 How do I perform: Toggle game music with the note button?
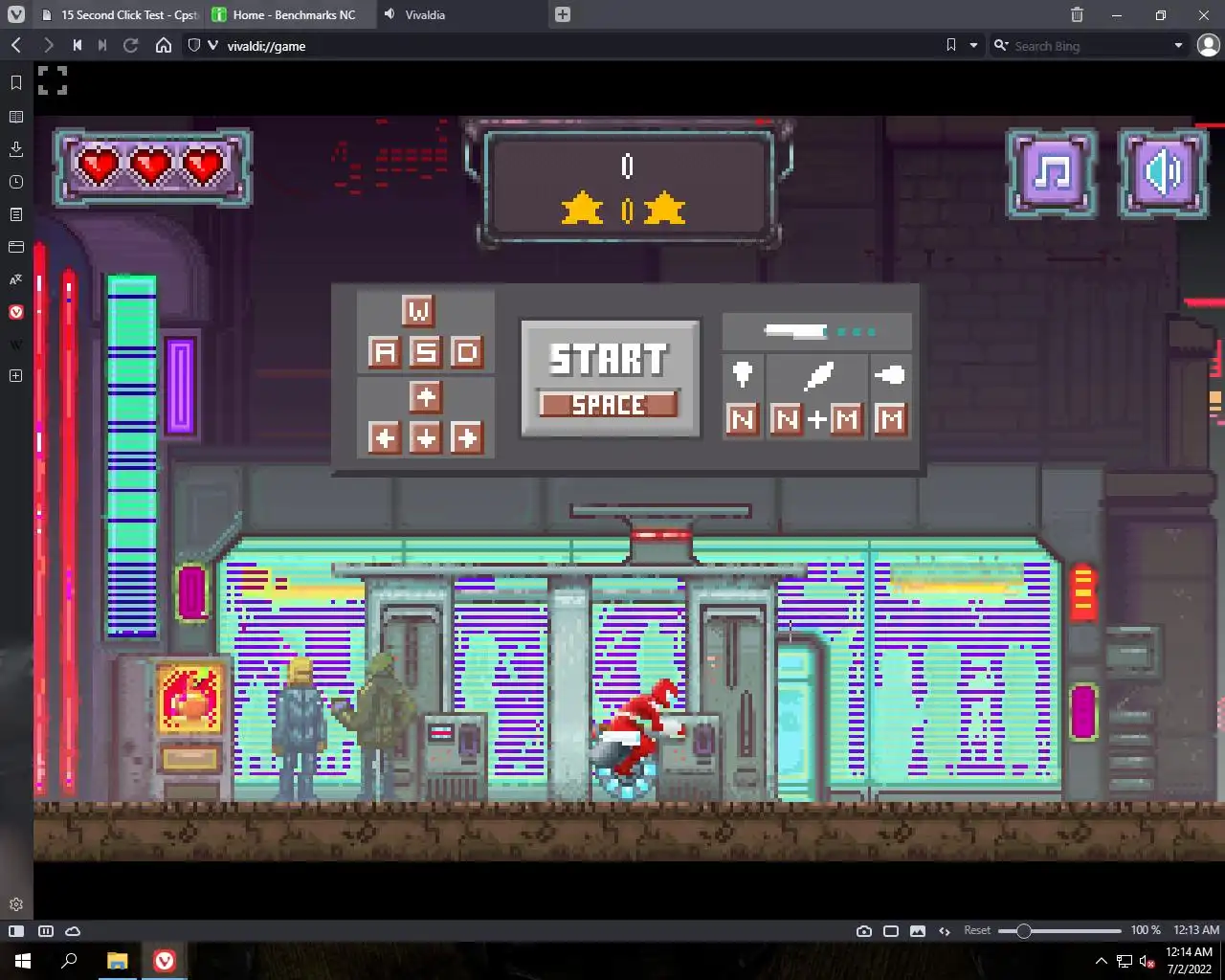[x=1052, y=173]
